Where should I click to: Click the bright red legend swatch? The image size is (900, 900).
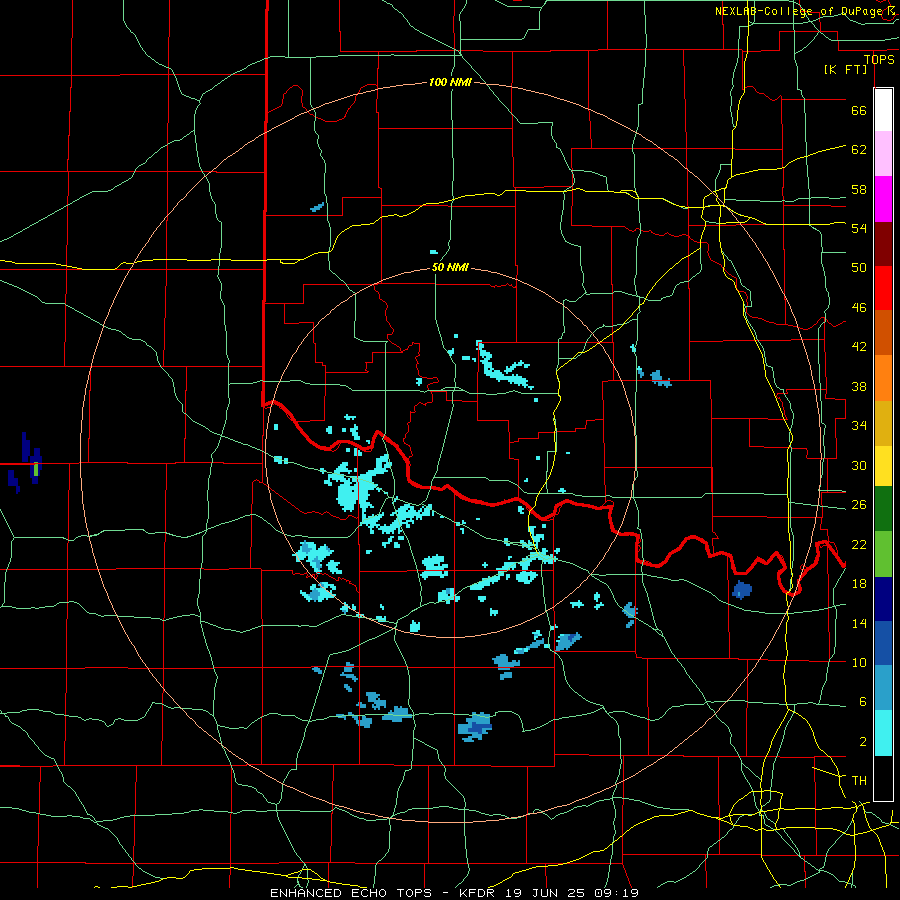pyautogui.click(x=883, y=288)
